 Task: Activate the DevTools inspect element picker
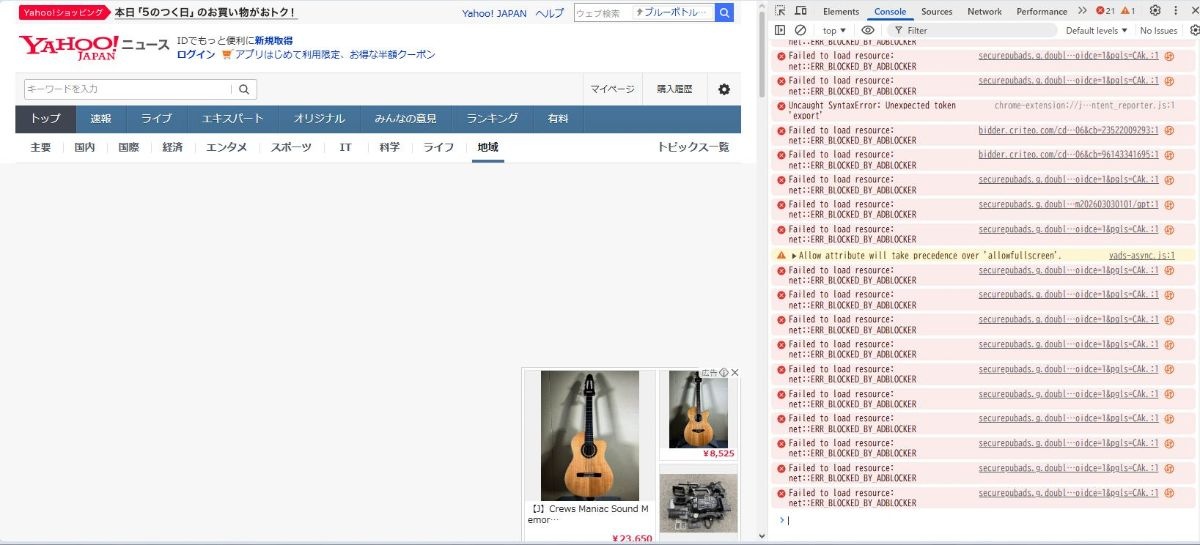click(x=780, y=11)
